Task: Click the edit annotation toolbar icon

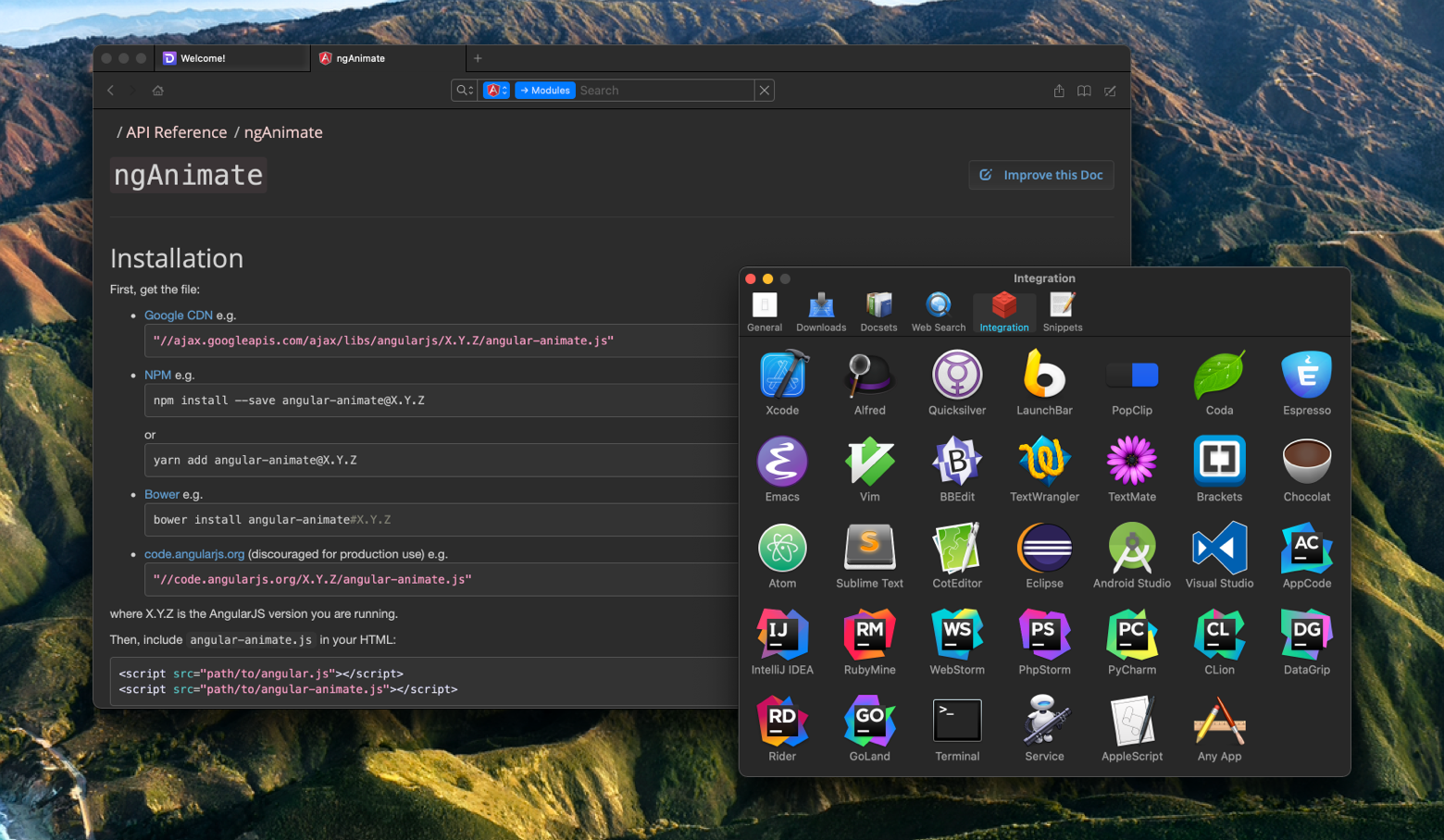Action: (1110, 91)
